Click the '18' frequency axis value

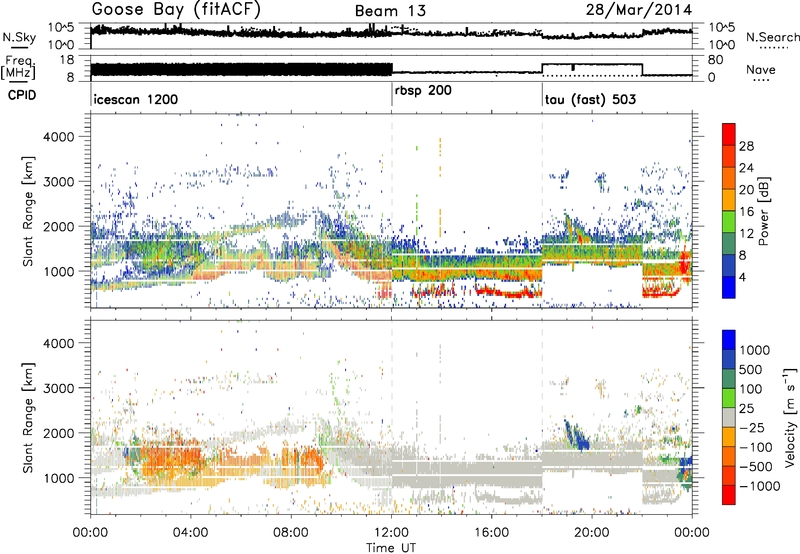click(67, 60)
